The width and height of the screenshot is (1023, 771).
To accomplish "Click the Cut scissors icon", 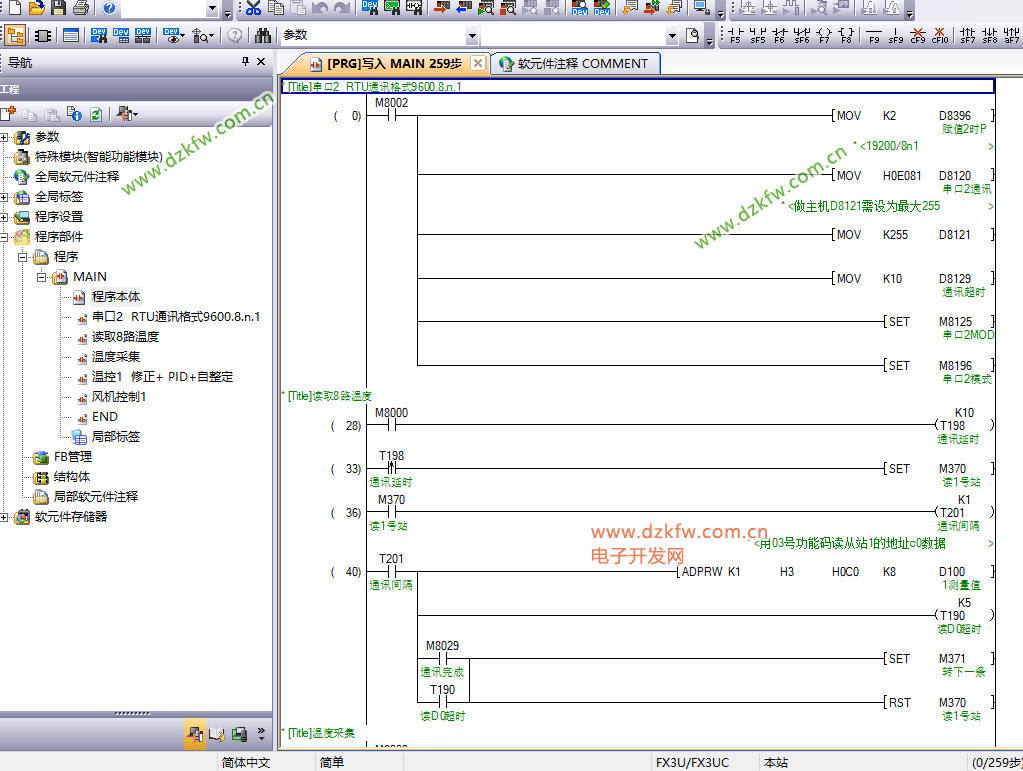I will 253,8.
